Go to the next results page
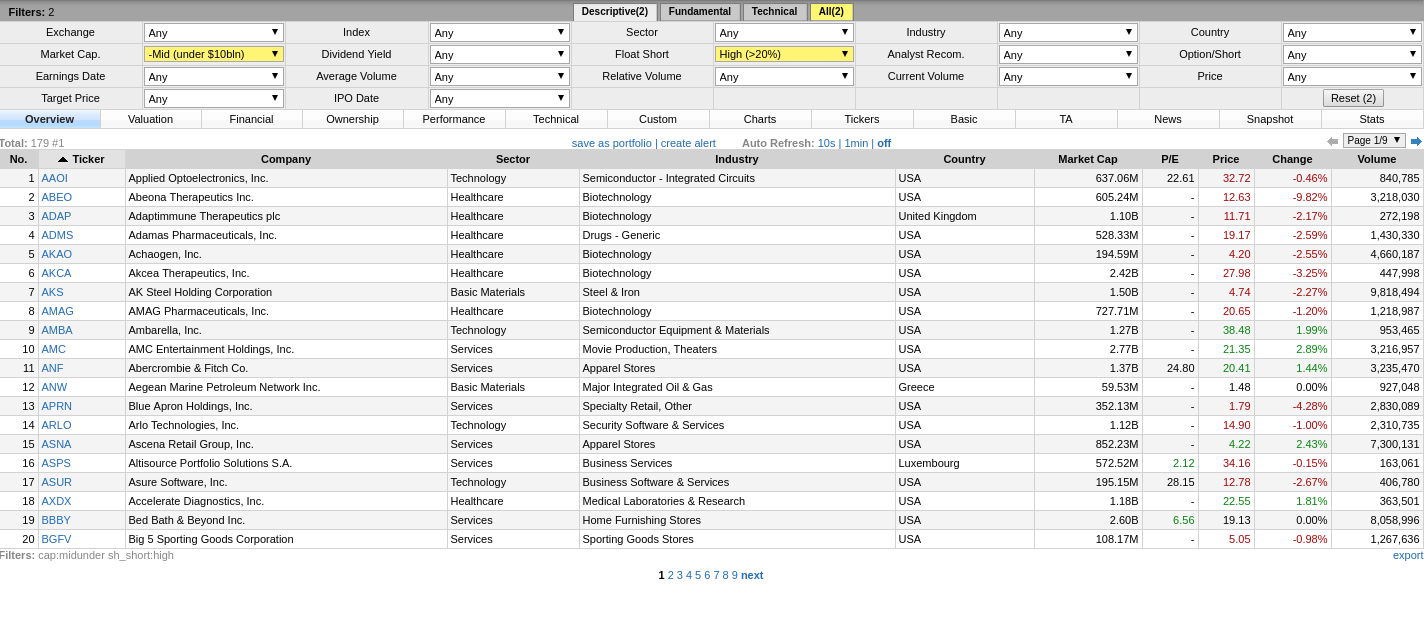 [752, 575]
